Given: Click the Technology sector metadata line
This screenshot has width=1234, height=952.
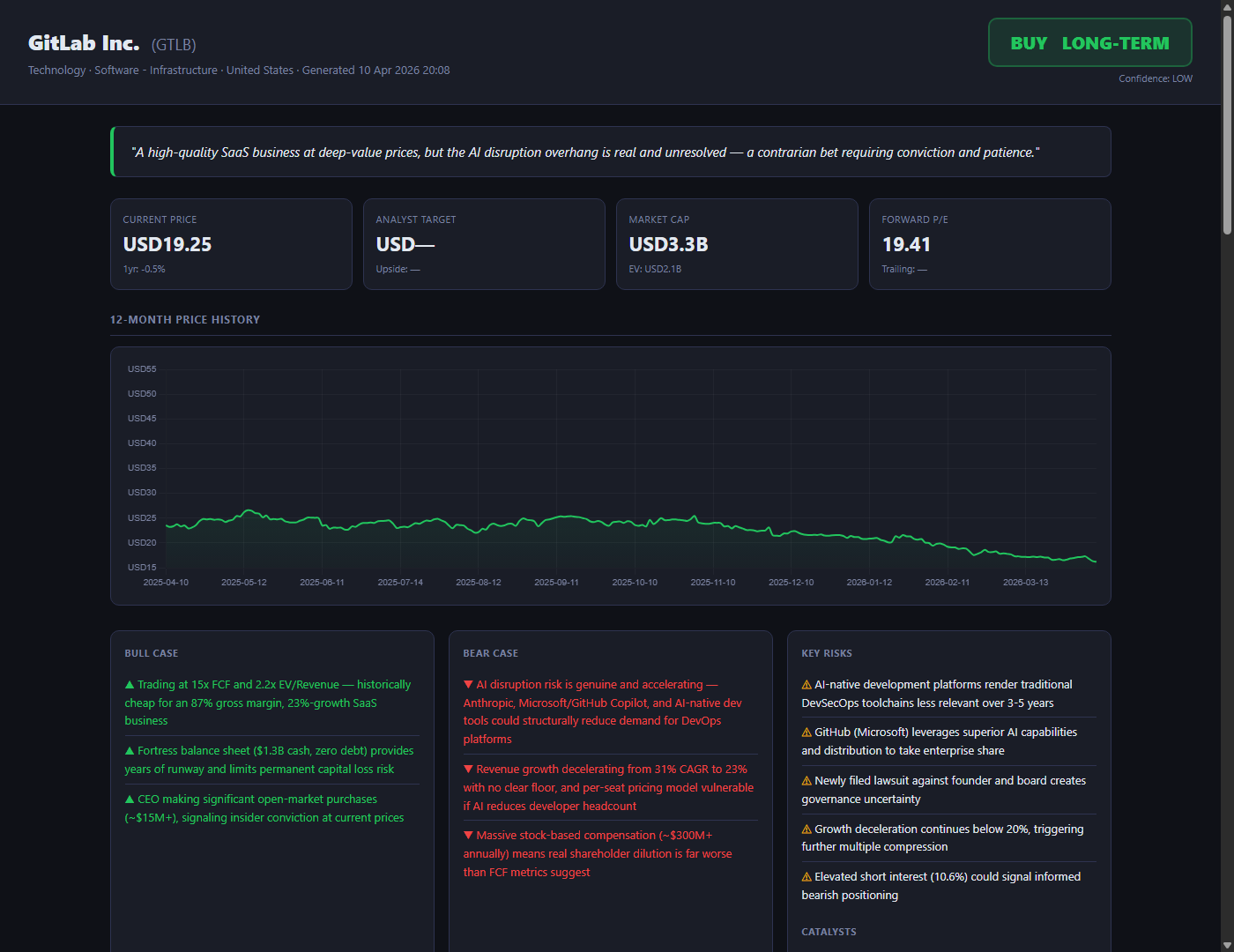Looking at the screenshot, I should point(239,71).
